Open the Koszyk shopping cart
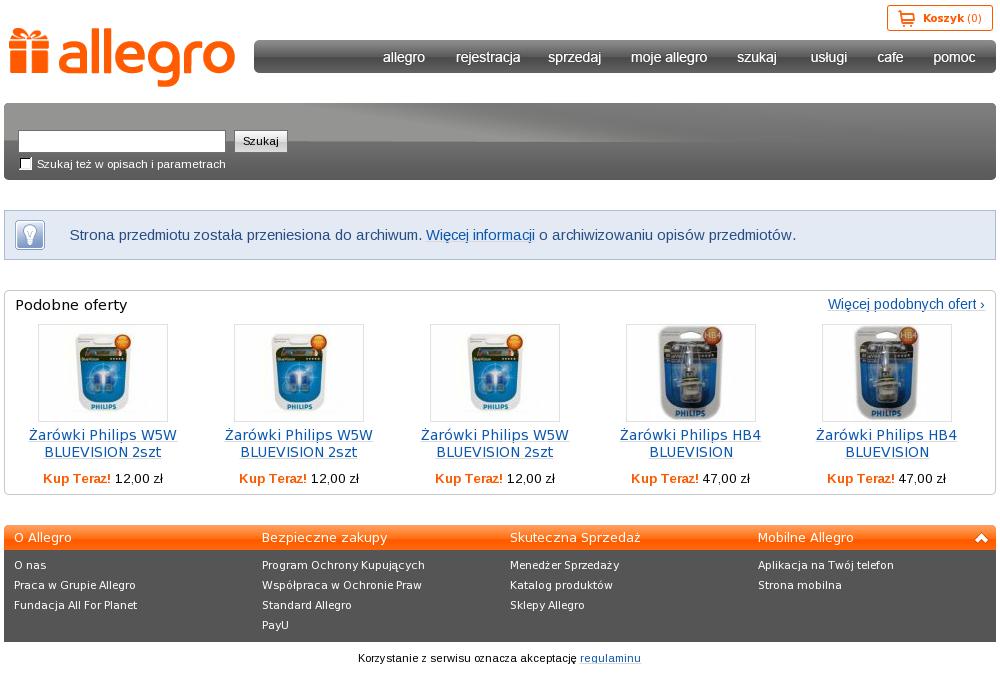The image size is (1000, 678). [939, 18]
